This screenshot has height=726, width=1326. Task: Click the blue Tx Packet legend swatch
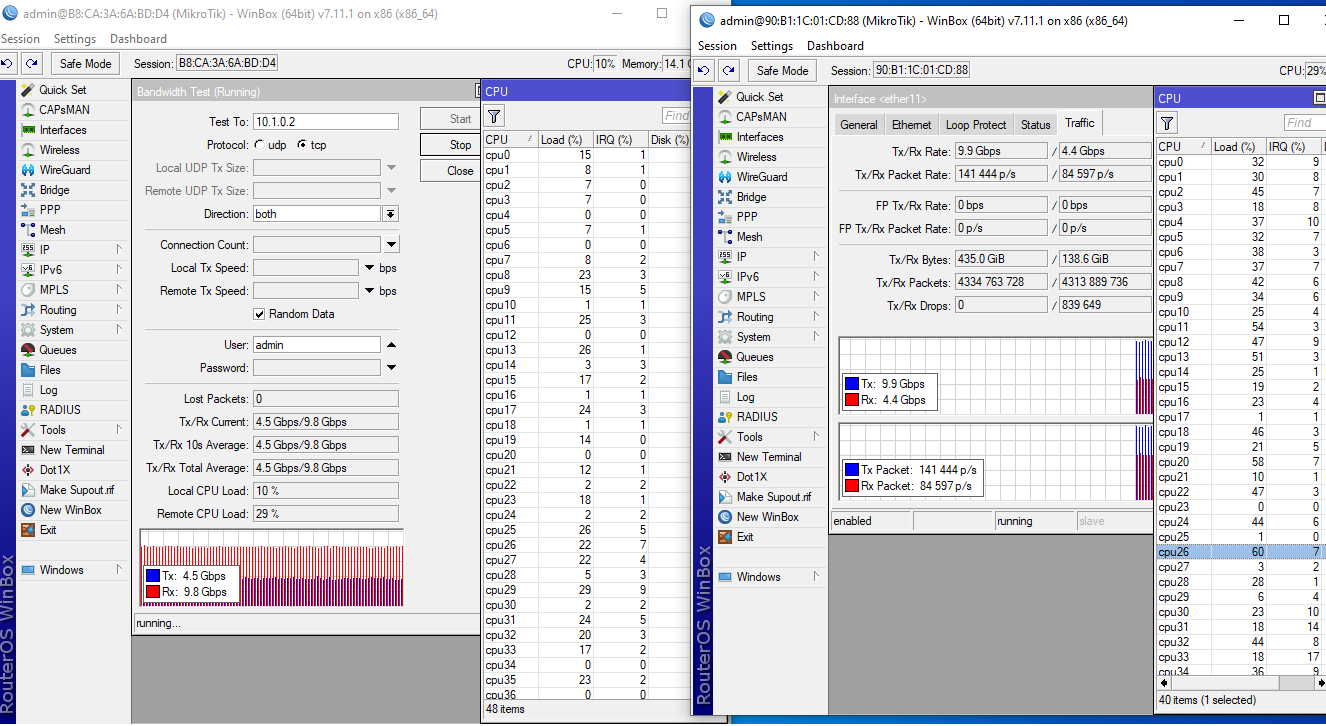click(x=851, y=470)
